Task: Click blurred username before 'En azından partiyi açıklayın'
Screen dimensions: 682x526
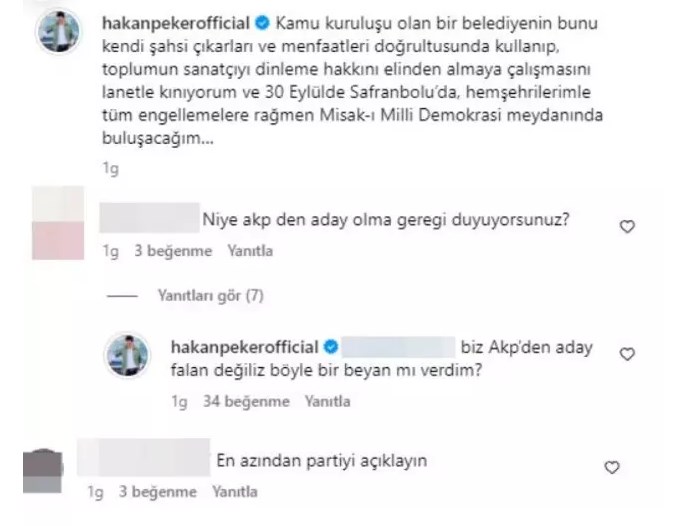Action: click(x=144, y=458)
